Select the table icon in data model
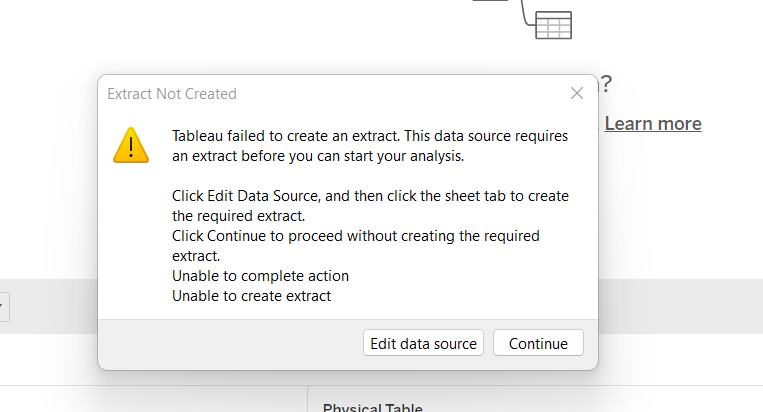 pos(553,24)
